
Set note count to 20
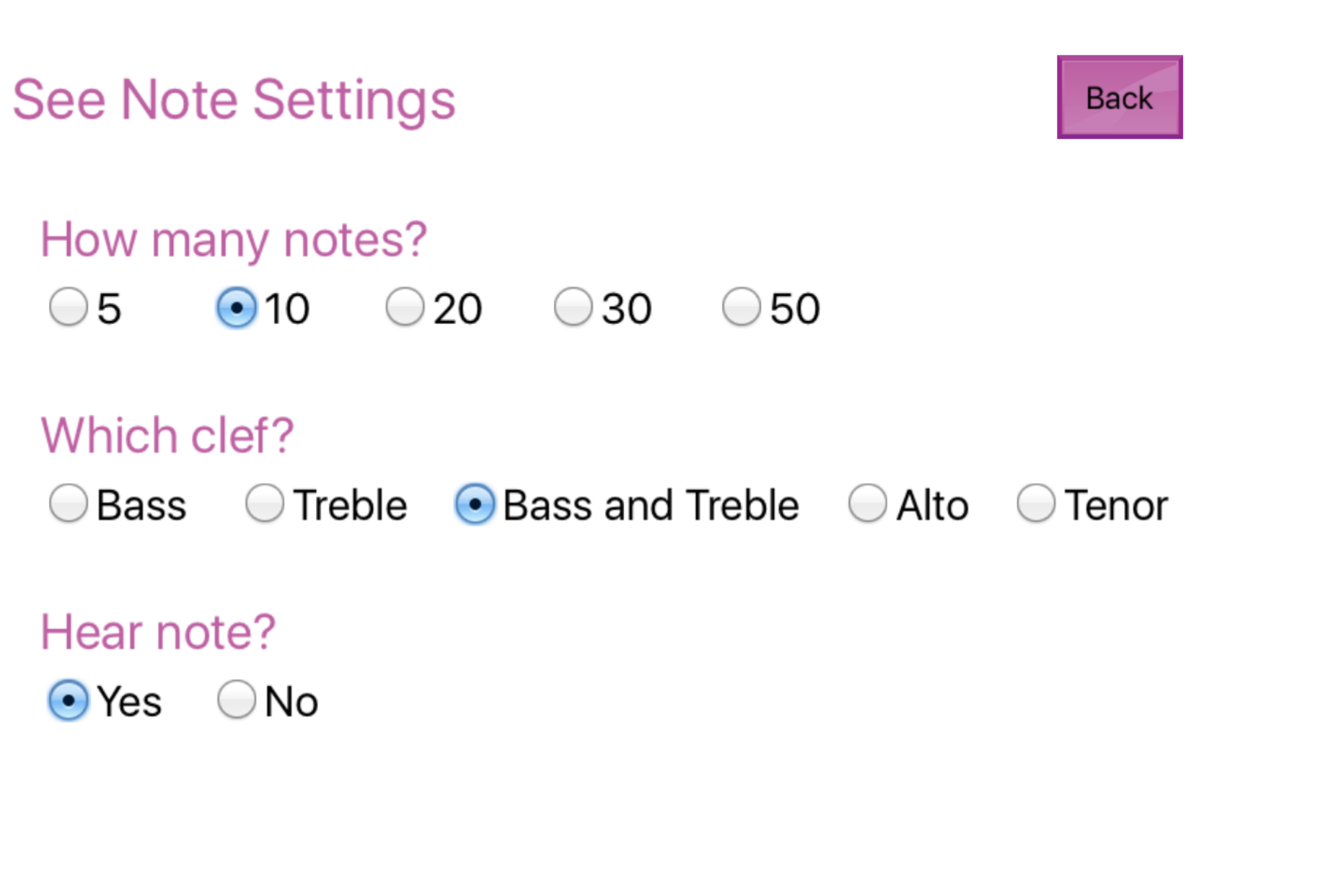[x=405, y=307]
